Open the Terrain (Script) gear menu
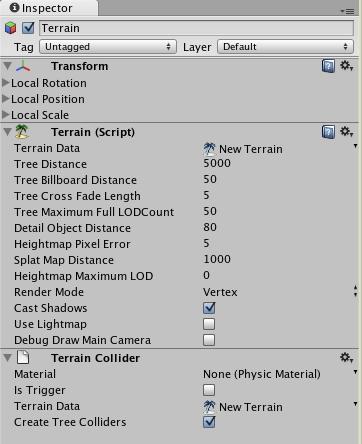362x444 pixels. point(346,131)
